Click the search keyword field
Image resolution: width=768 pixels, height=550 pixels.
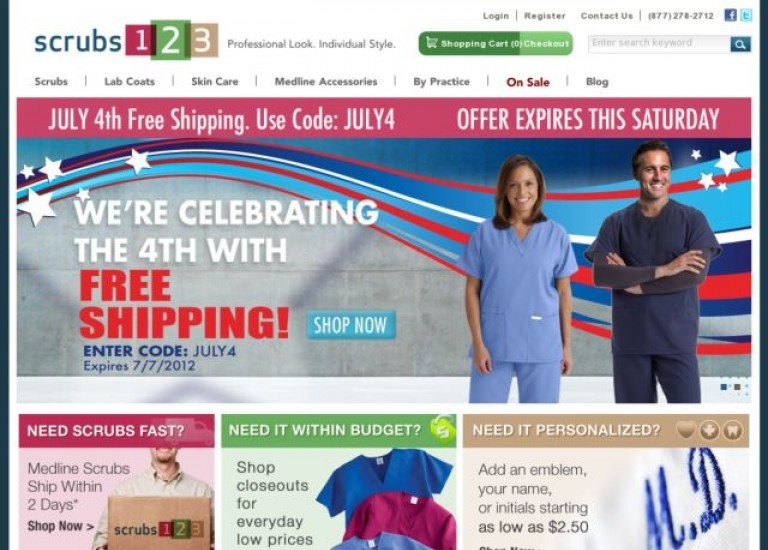pyautogui.click(x=659, y=44)
